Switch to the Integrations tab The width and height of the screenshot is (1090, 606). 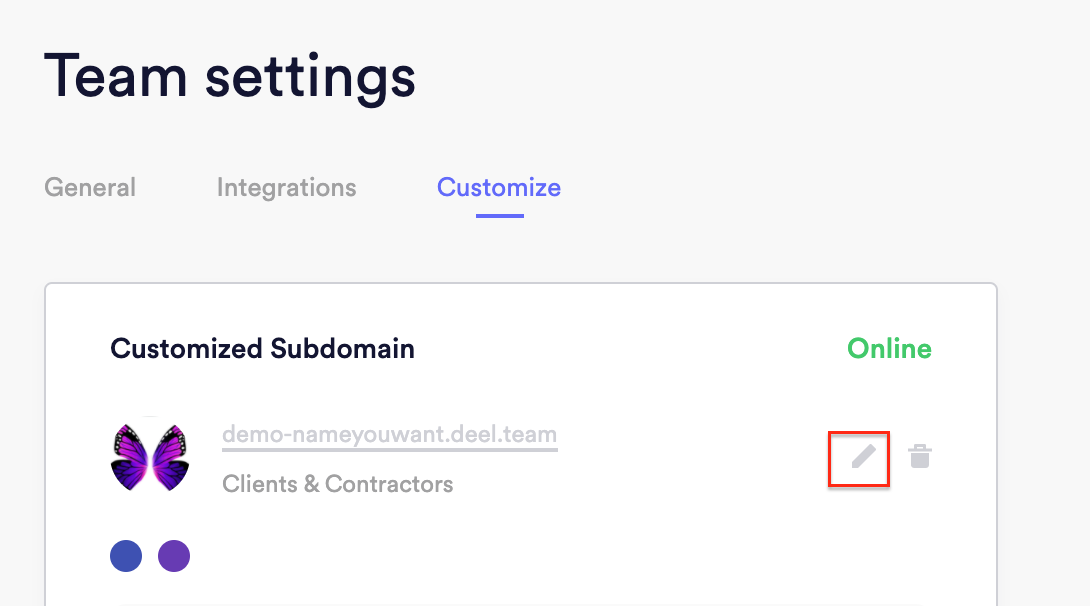coord(286,188)
